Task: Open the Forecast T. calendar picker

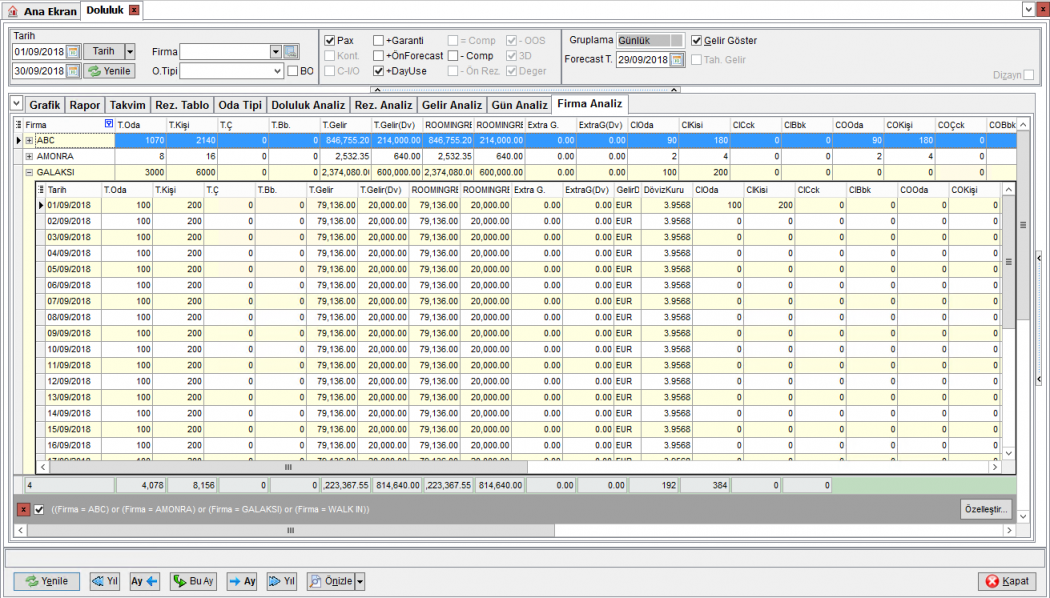Action: [678, 60]
